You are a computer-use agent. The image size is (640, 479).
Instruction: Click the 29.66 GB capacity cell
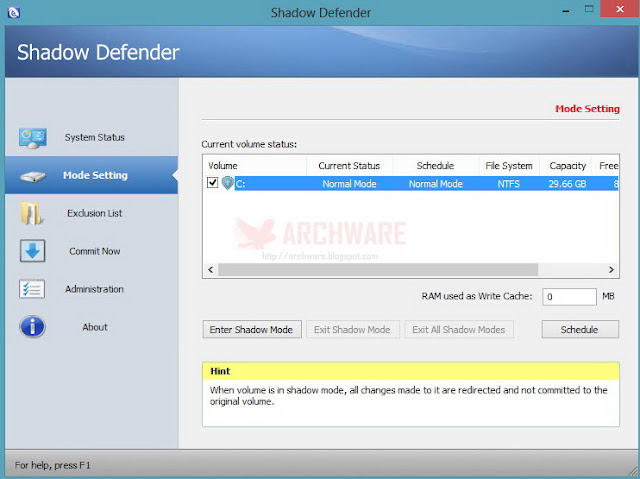(x=567, y=184)
